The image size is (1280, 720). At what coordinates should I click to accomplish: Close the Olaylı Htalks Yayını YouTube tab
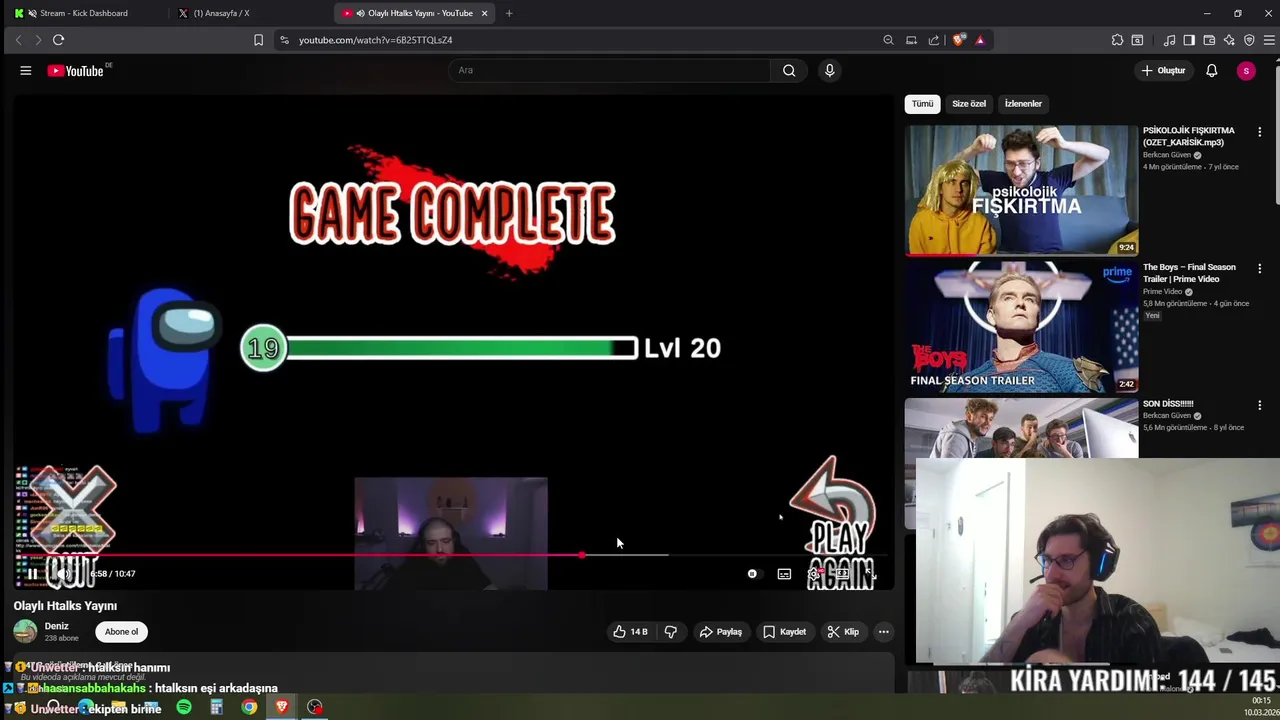tap(485, 13)
